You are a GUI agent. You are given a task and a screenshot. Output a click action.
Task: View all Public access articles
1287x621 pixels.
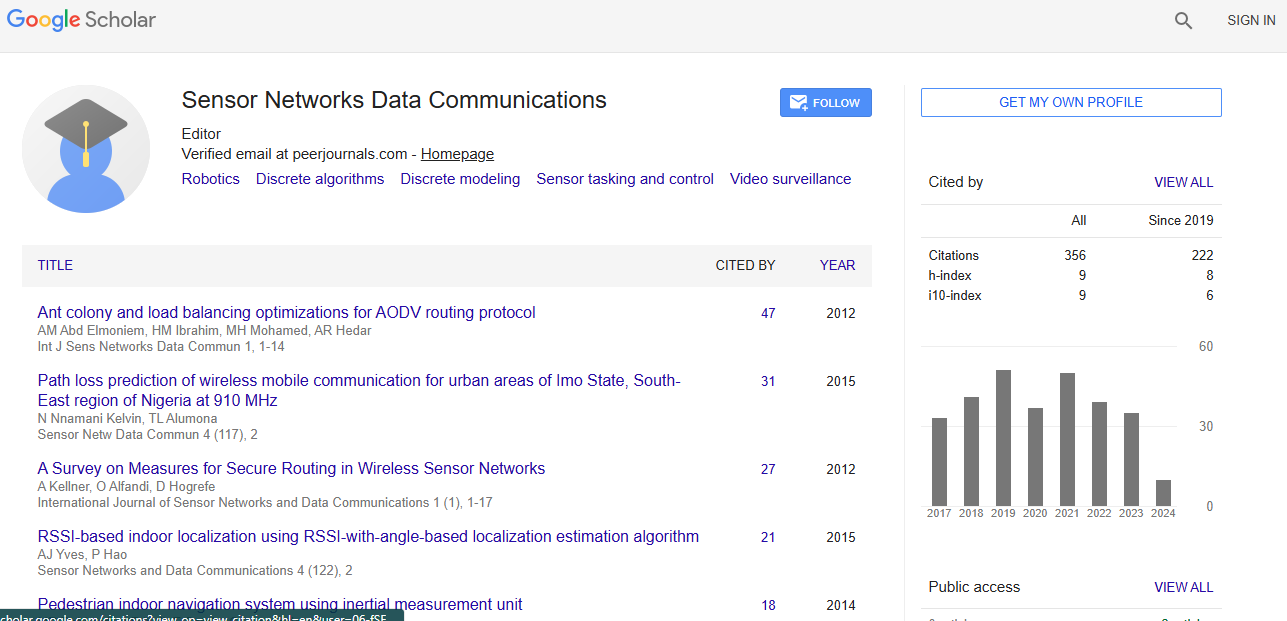[x=1183, y=587]
